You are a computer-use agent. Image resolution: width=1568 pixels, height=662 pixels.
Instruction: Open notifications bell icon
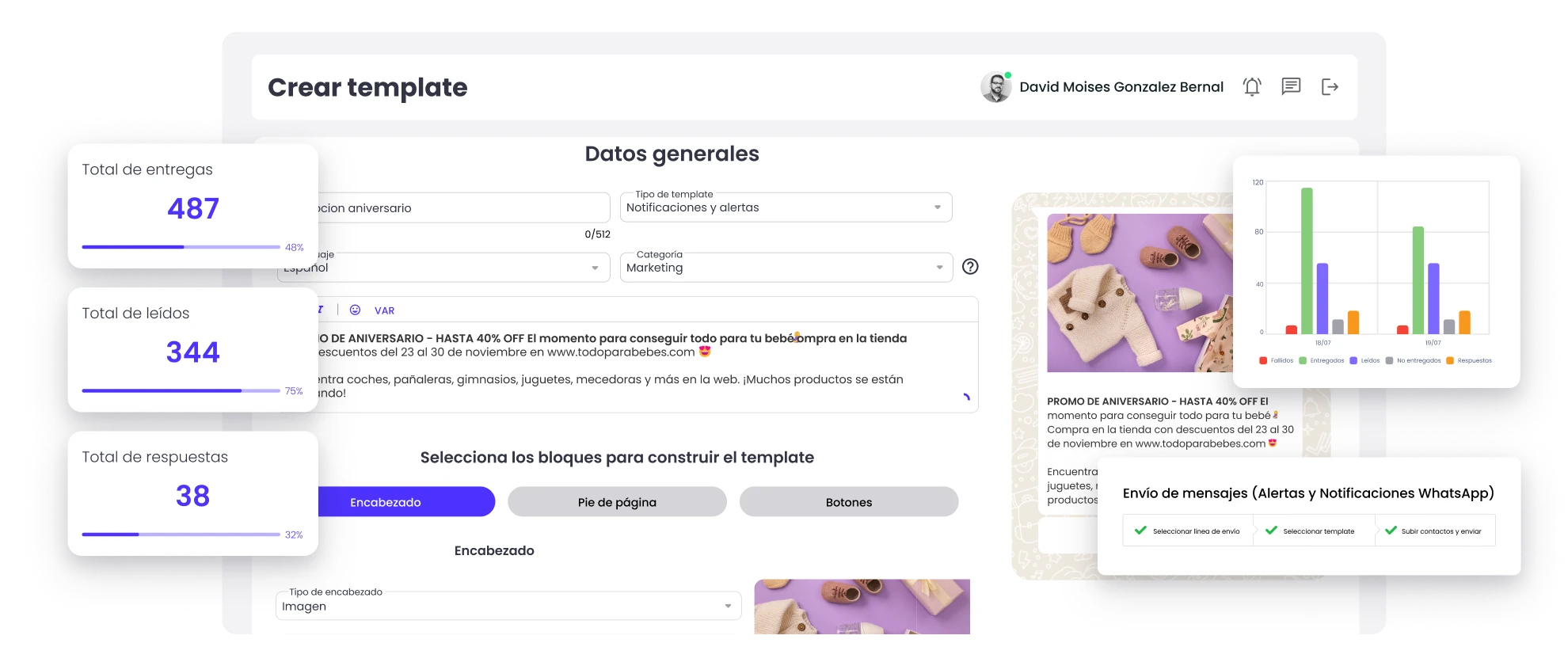click(x=1252, y=87)
